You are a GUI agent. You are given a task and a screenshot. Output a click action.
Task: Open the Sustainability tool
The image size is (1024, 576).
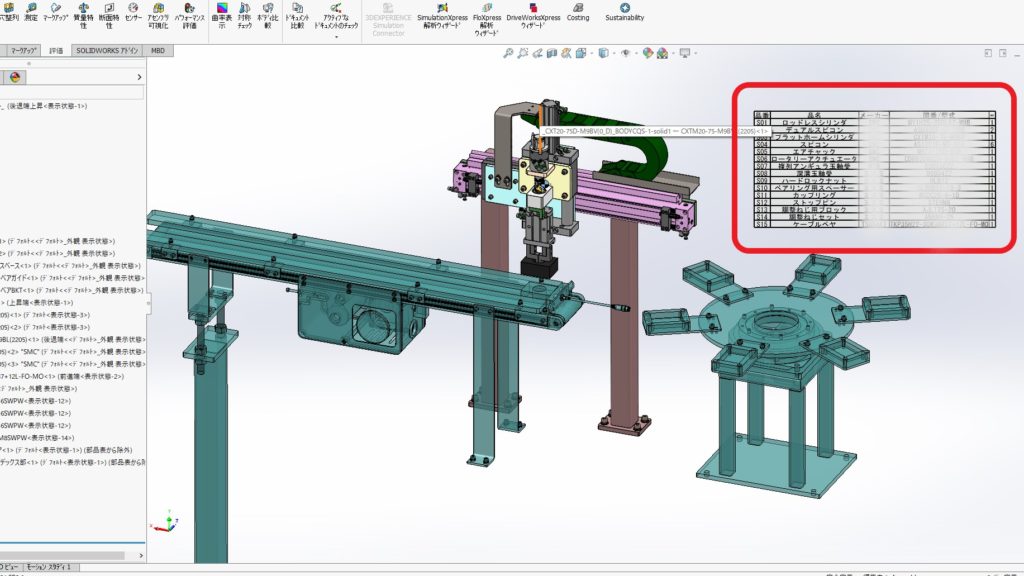pyautogui.click(x=625, y=13)
